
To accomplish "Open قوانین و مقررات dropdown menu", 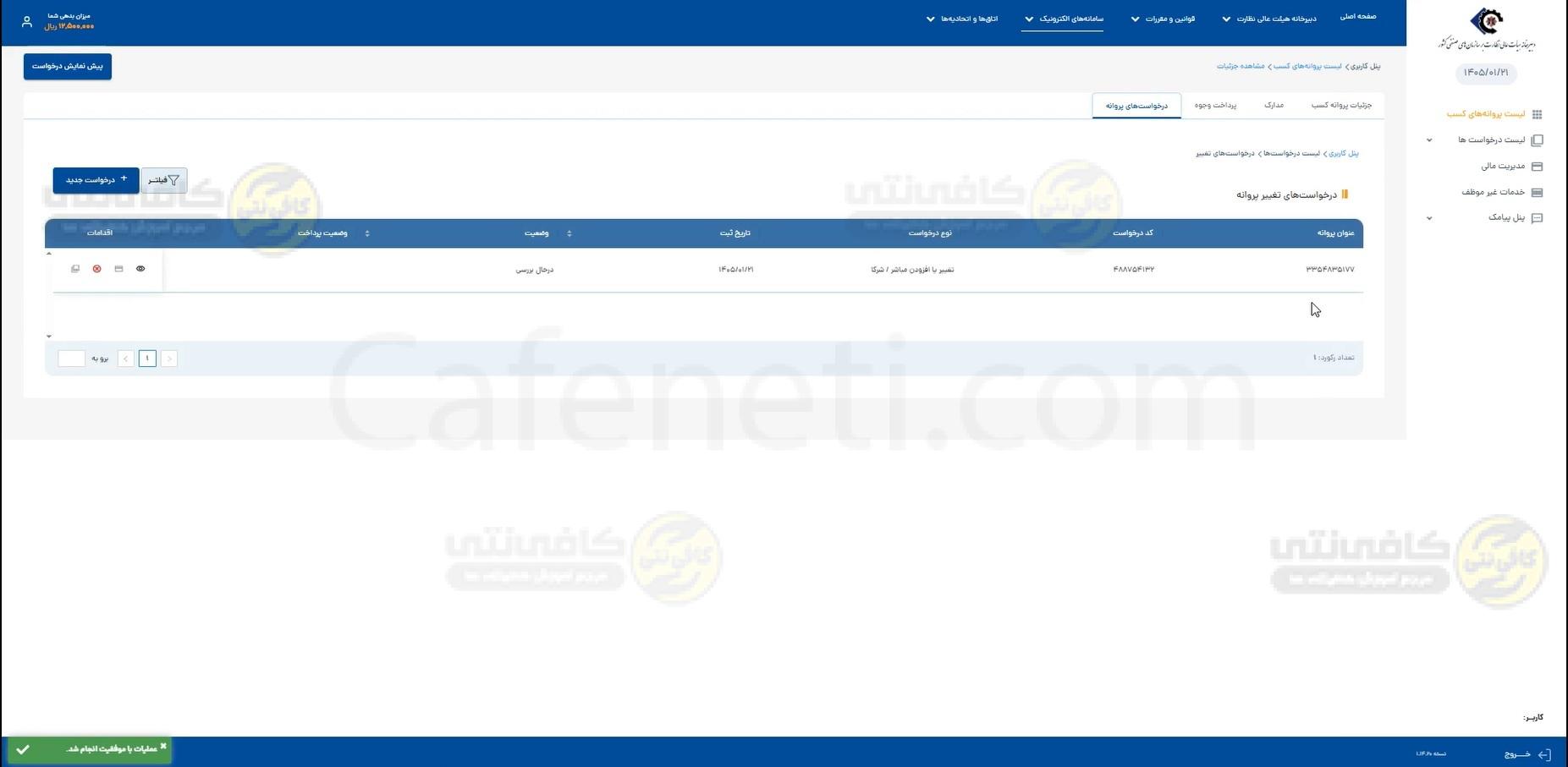I will 1163,19.
